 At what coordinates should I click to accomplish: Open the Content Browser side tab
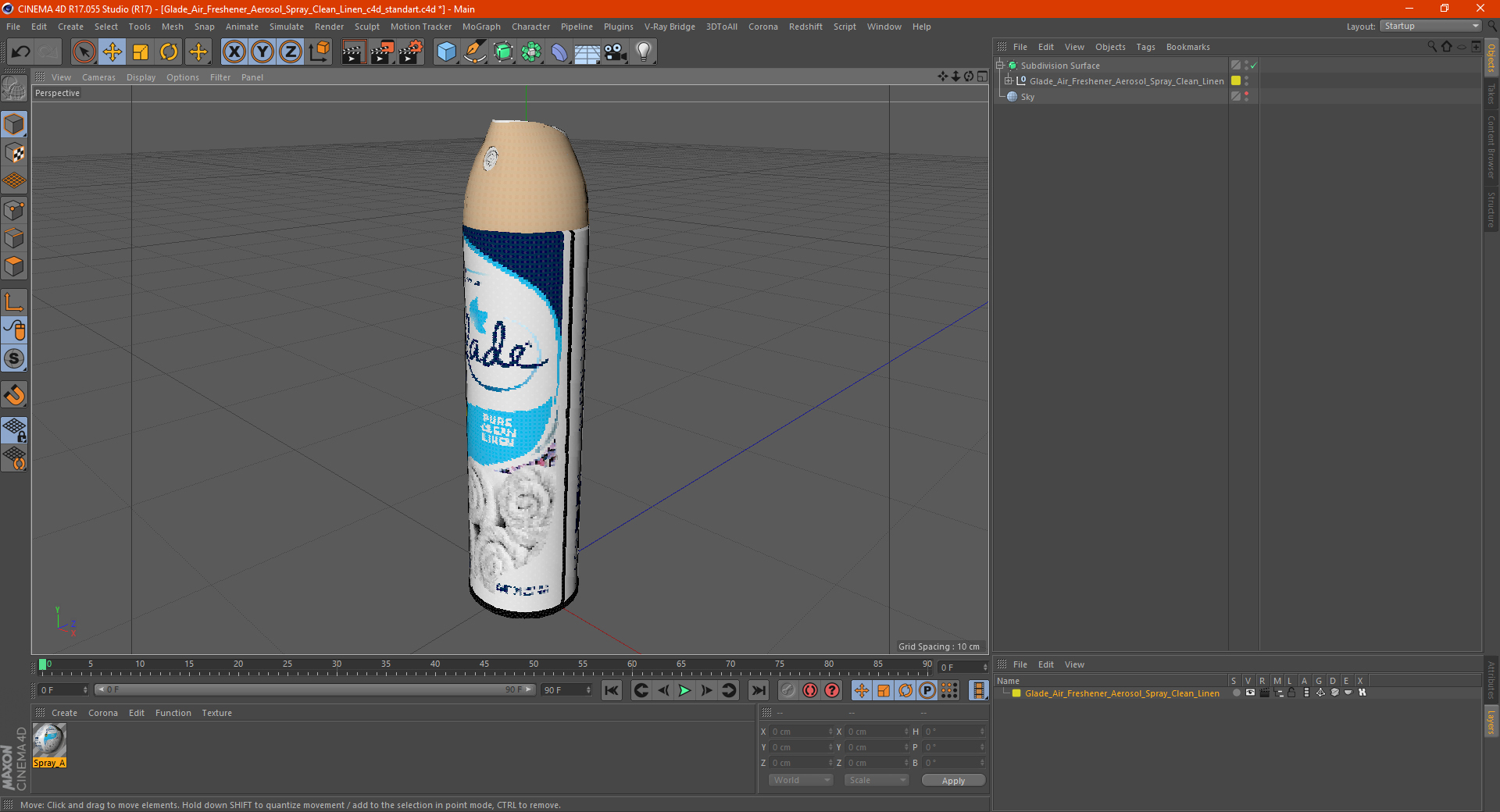point(1491,147)
